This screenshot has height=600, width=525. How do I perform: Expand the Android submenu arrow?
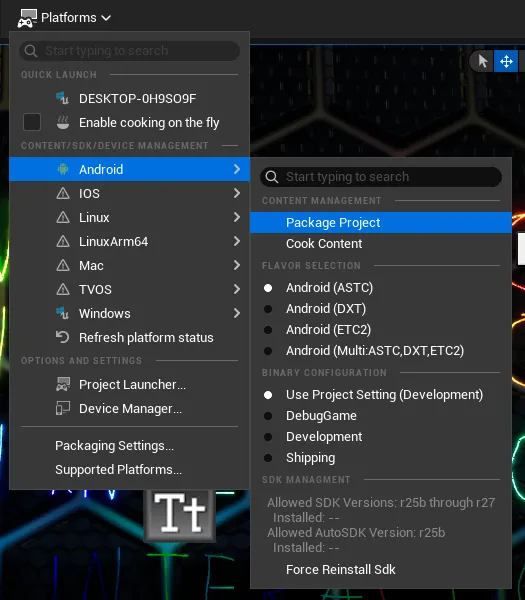tap(237, 169)
